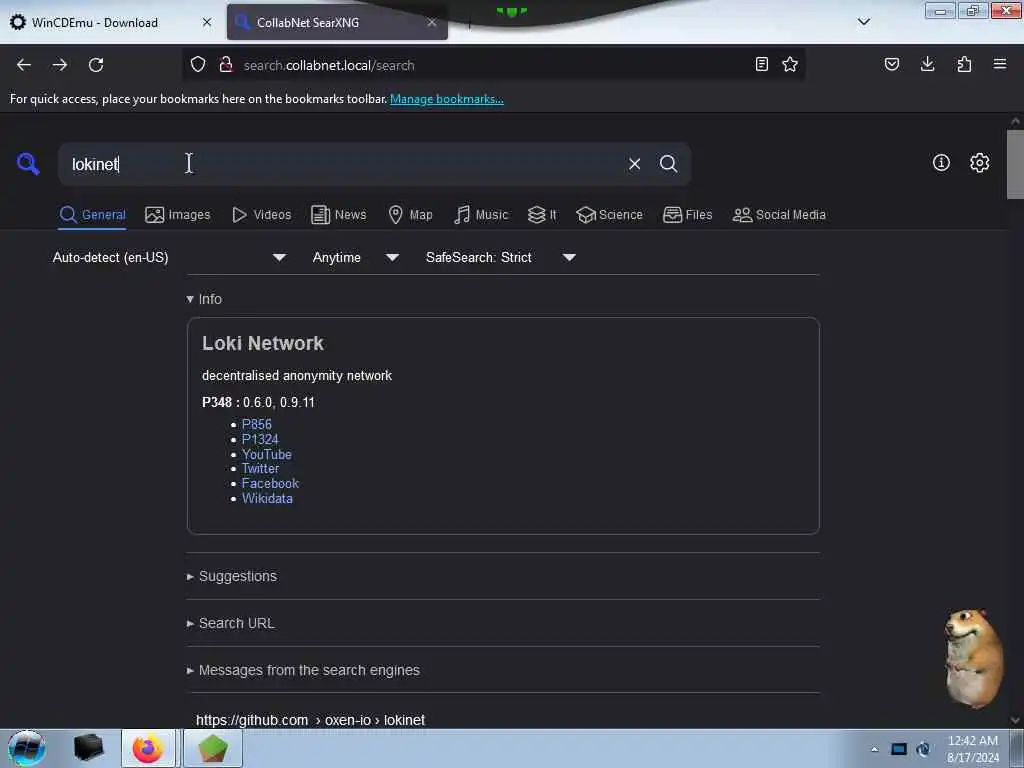
Task: Click the Loki Network heading
Action: 263,344
